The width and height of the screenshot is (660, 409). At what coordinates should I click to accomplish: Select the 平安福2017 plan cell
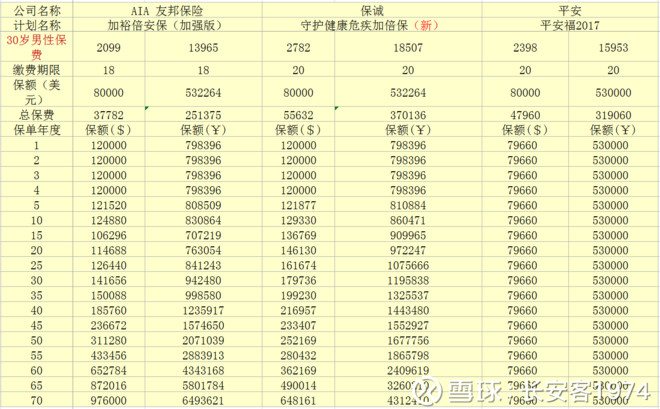570,25
